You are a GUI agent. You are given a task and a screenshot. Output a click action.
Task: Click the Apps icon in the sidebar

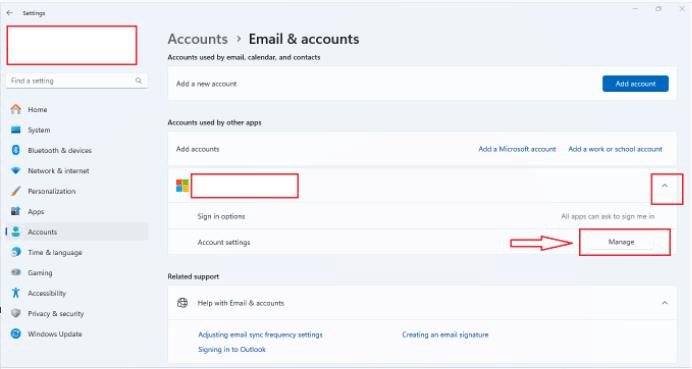[16, 211]
